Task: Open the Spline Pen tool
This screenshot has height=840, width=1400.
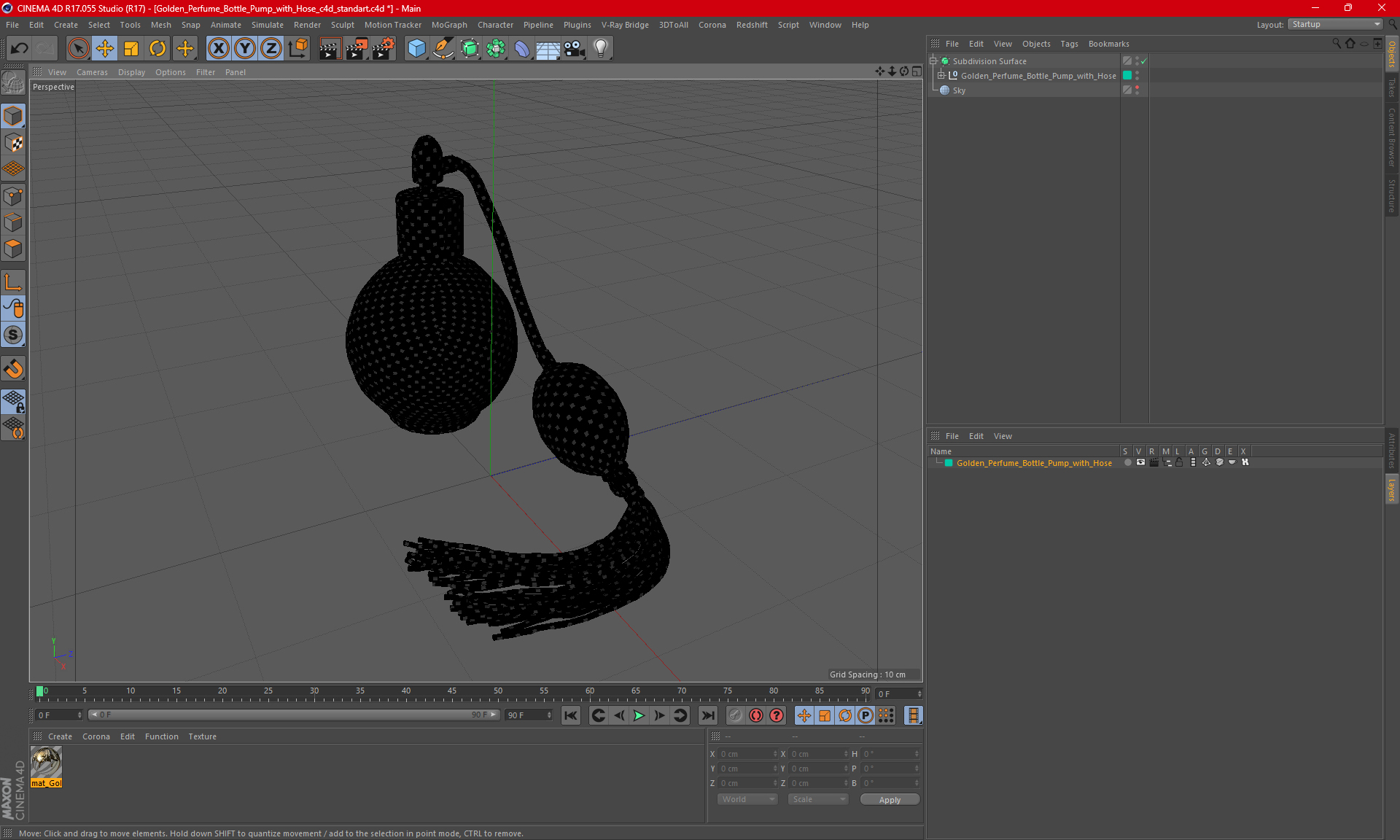Action: 443,49
